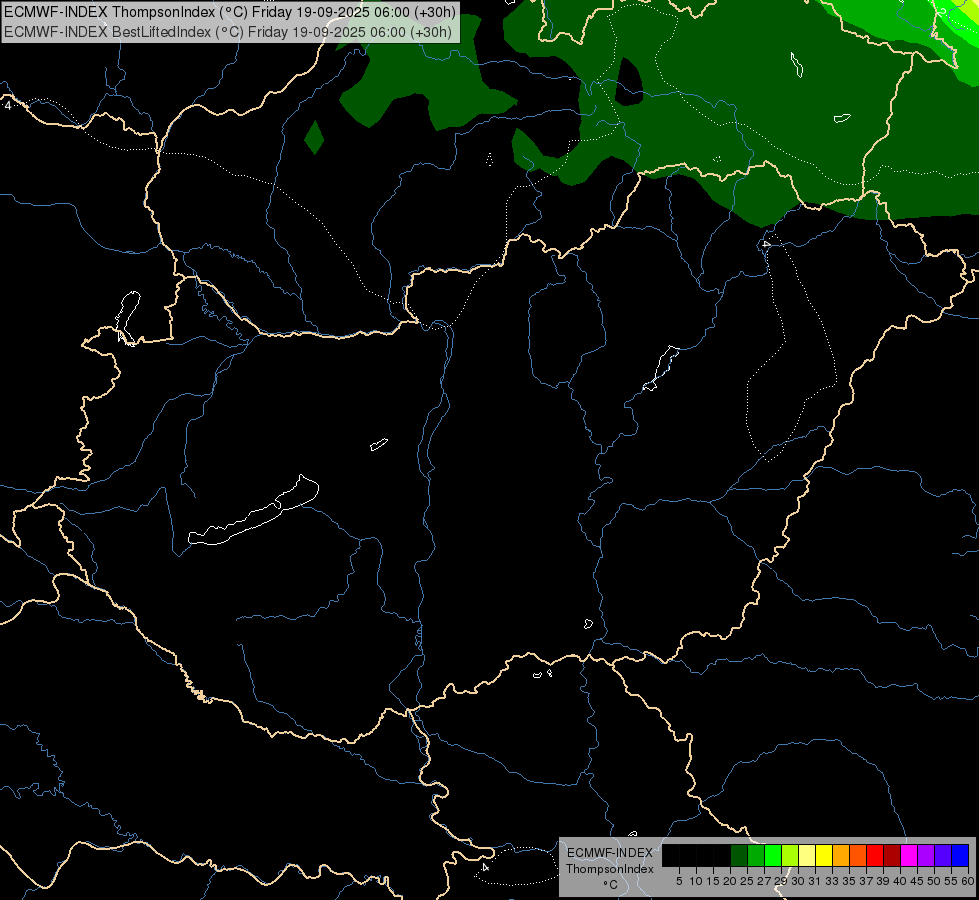Click legend tick value 45
The image size is (979, 900).
pyautogui.click(x=917, y=881)
